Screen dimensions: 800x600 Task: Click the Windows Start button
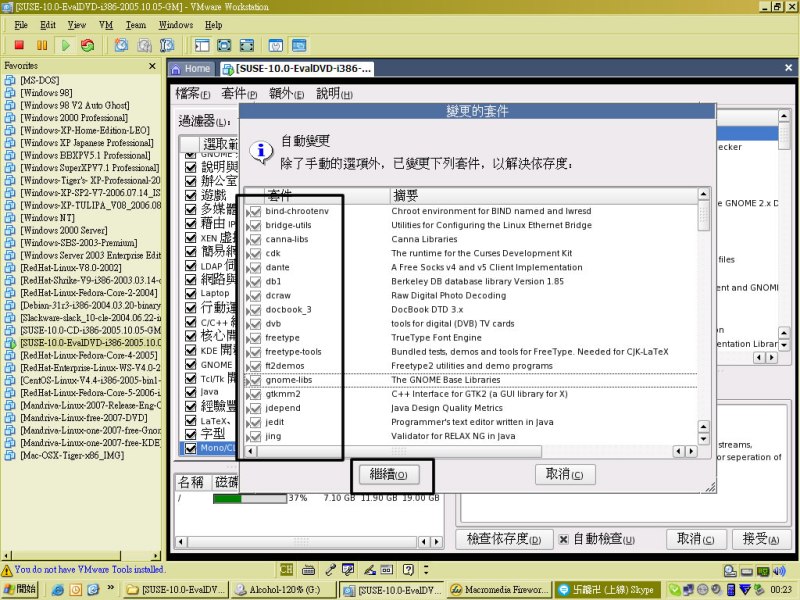click(19, 589)
